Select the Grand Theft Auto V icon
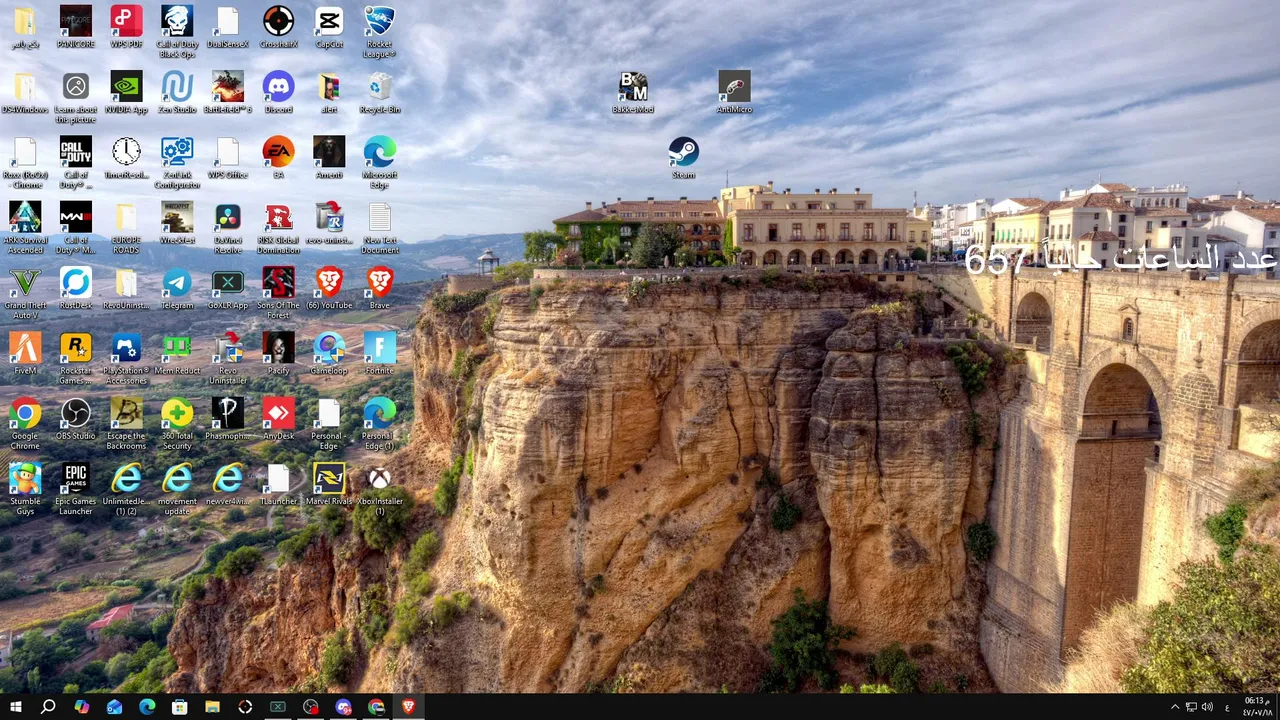Viewport: 1280px width, 720px height. [25, 293]
